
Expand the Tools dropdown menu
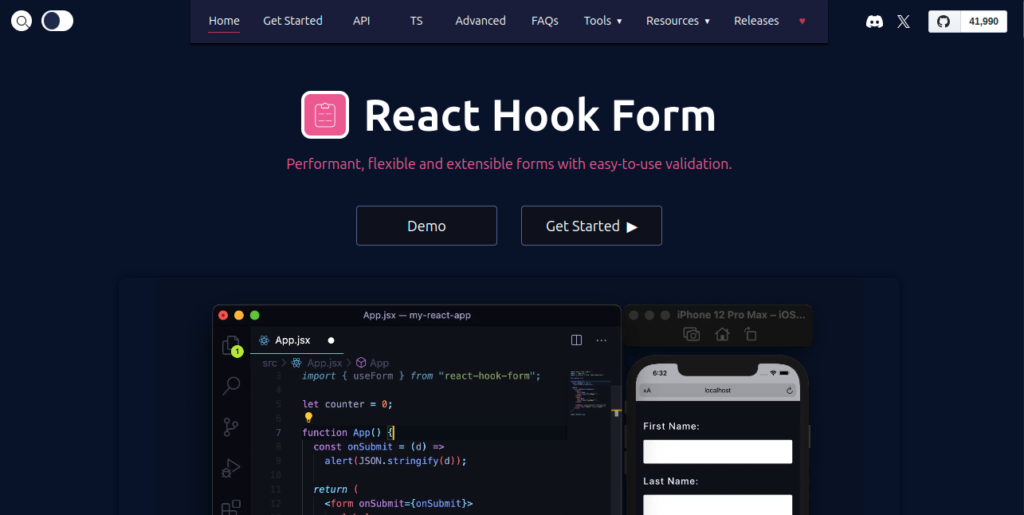point(603,21)
